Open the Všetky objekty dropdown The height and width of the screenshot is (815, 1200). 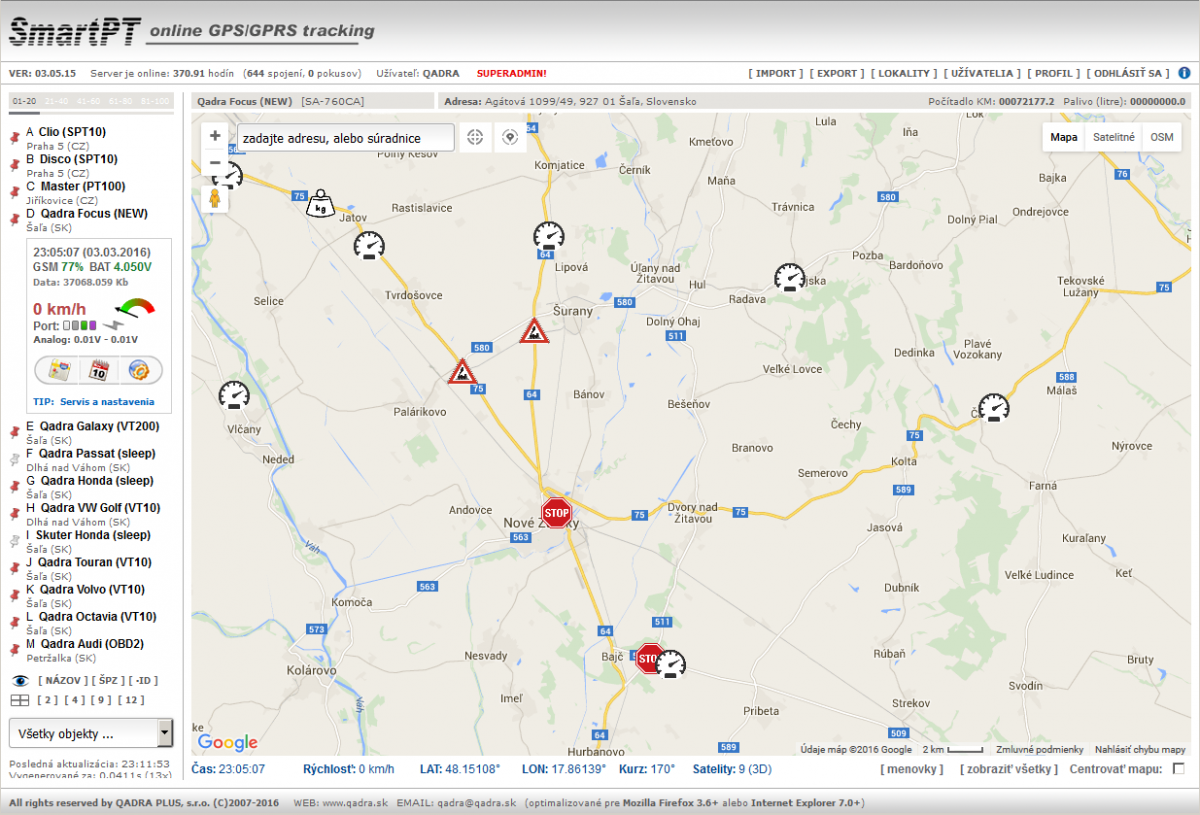[x=91, y=733]
